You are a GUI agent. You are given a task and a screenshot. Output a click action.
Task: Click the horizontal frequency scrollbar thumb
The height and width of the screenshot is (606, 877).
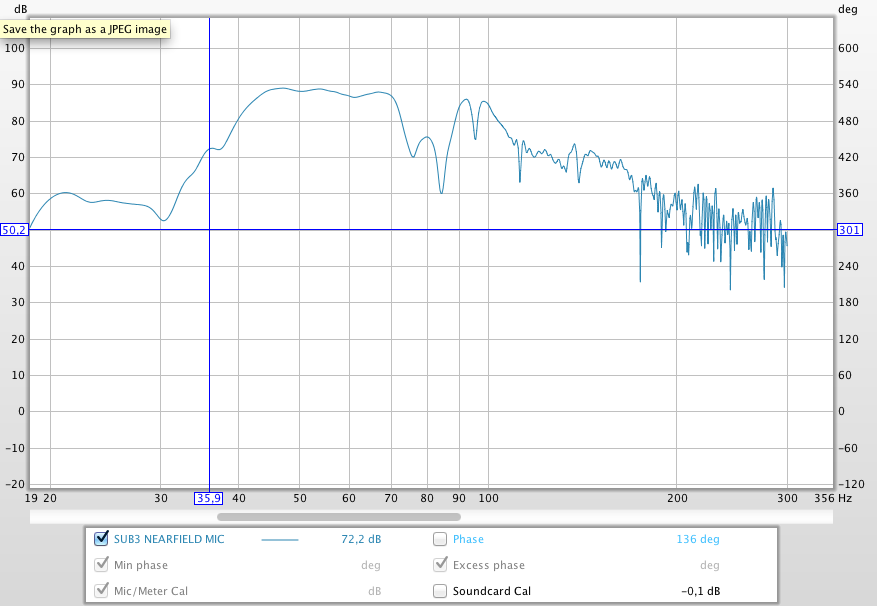tap(339, 517)
